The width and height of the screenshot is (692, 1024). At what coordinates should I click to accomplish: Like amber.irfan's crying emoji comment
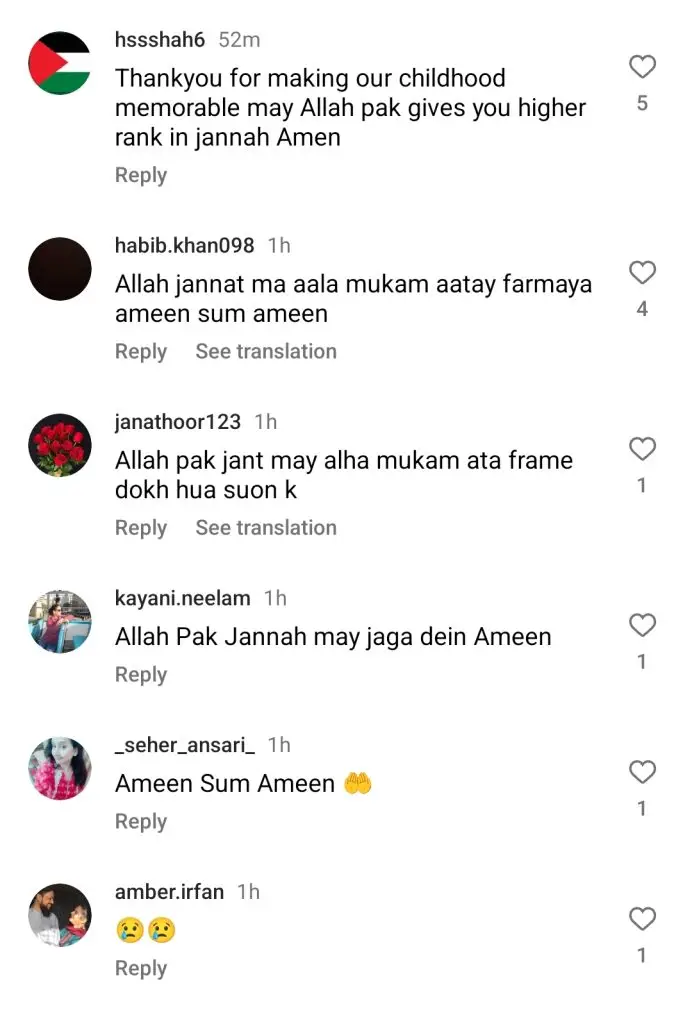642,919
